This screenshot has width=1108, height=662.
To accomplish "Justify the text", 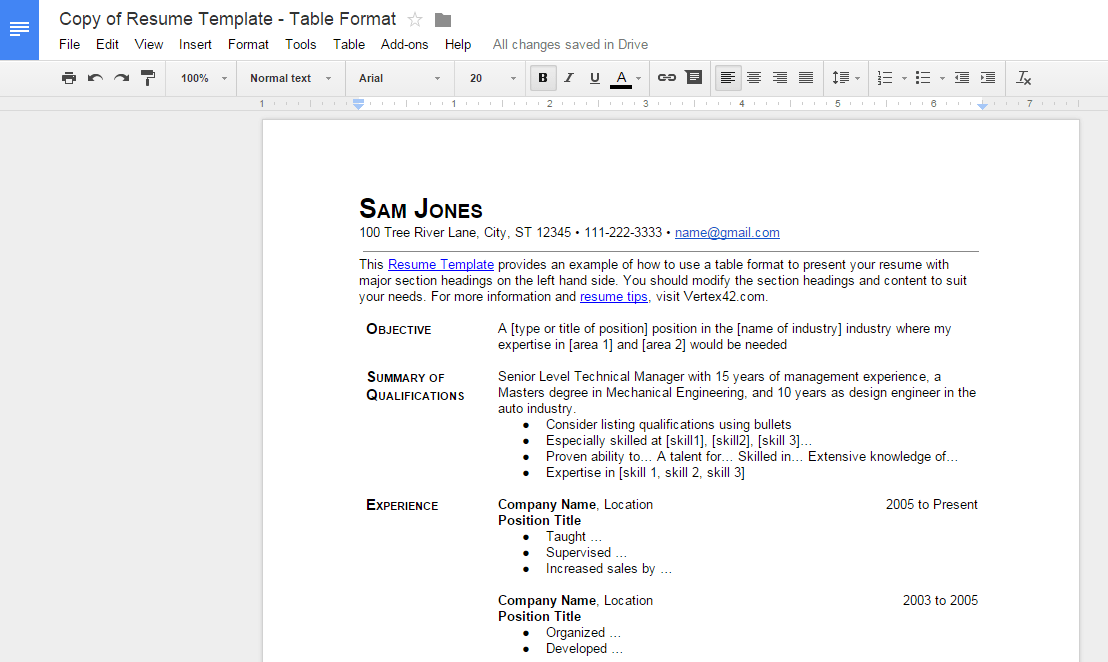I will click(806, 78).
